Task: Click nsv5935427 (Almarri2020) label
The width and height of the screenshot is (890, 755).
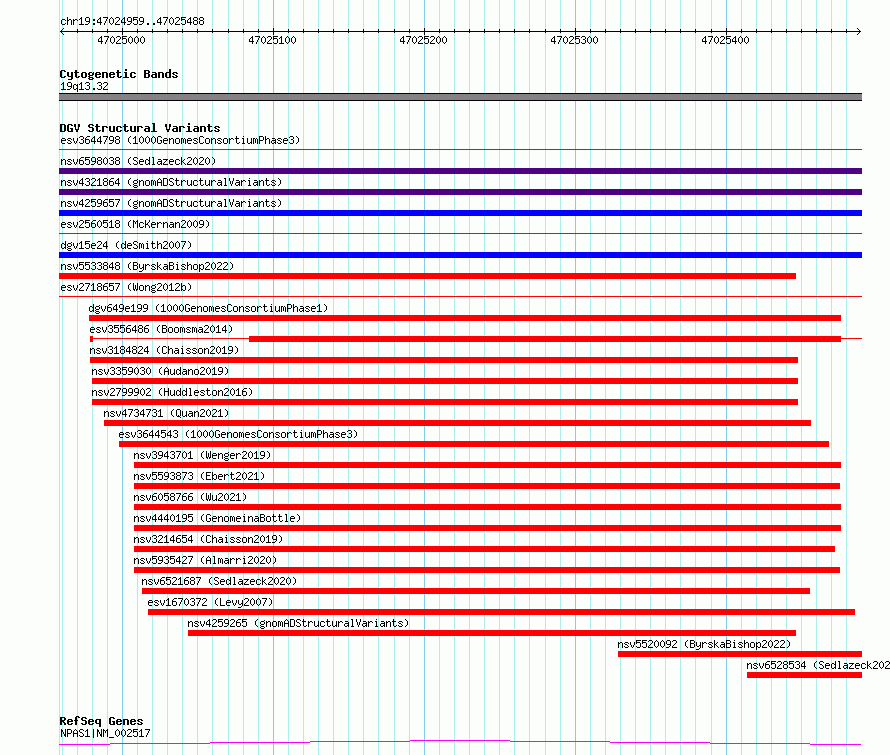Action: 205,560
